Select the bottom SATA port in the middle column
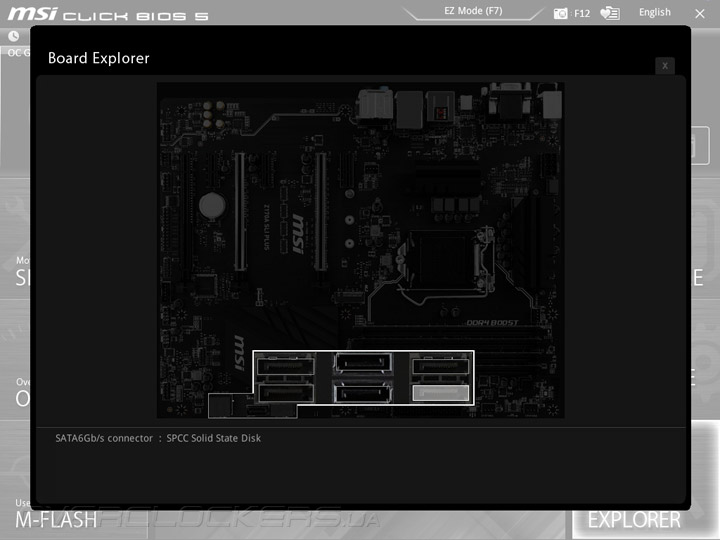Screen dimensions: 720x540 (363, 394)
